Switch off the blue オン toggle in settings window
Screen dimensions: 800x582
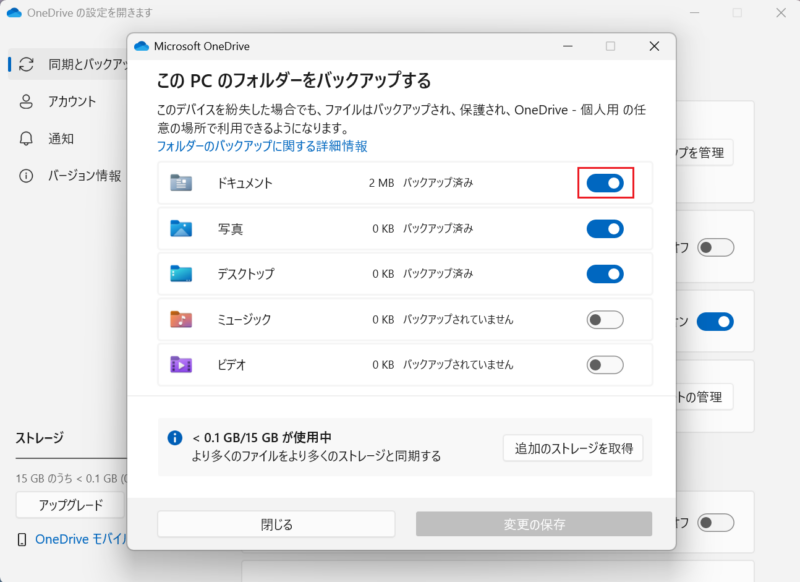pos(715,321)
